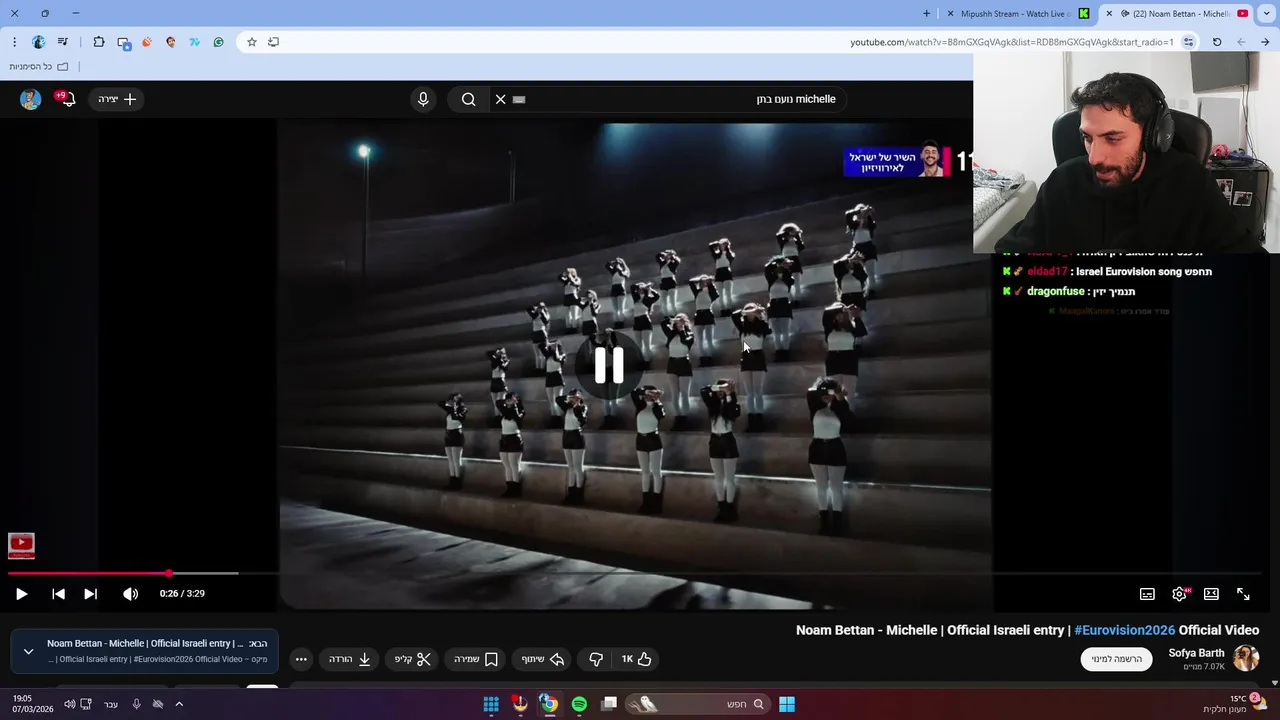The image size is (1280, 720).
Task: Click the YouTube search magnifier button
Action: click(x=468, y=99)
